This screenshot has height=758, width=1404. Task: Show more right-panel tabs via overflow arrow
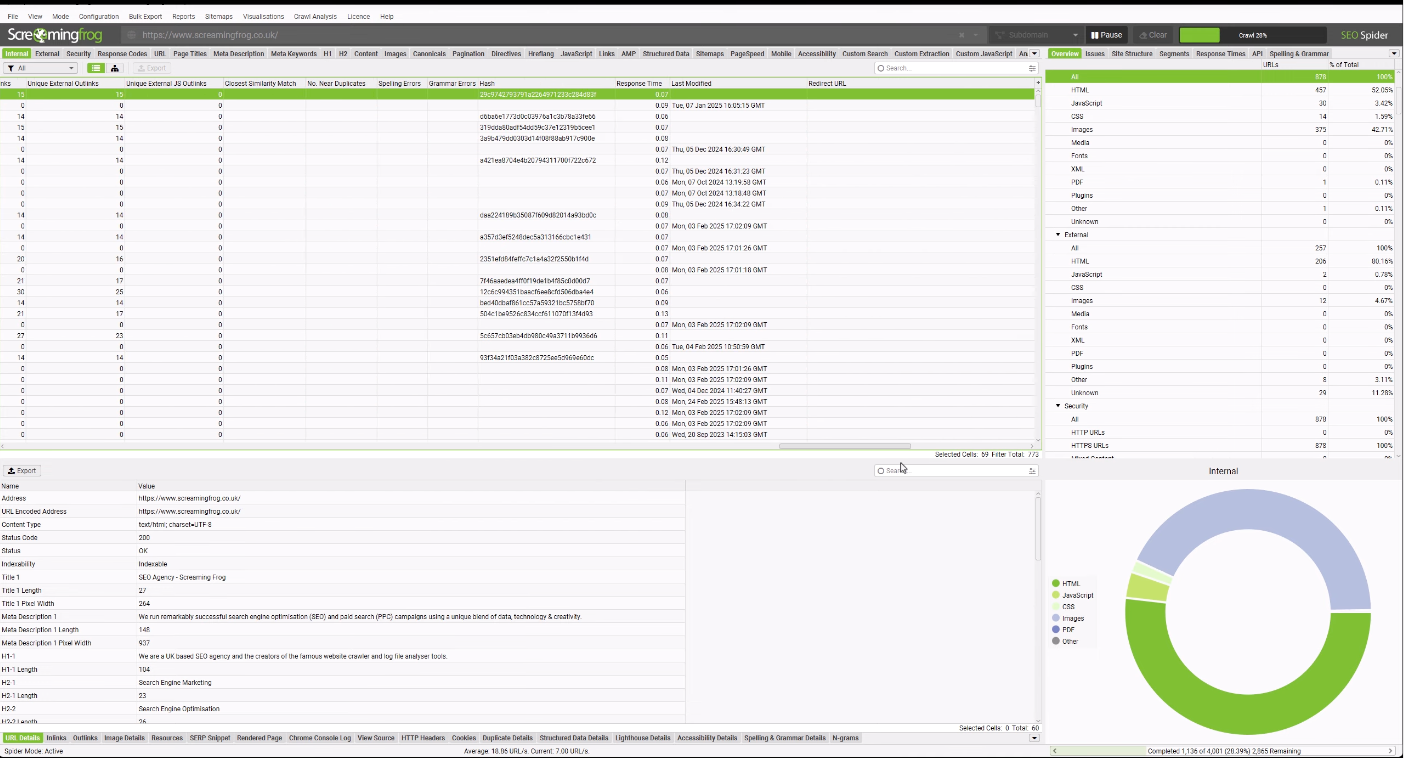tap(1395, 53)
